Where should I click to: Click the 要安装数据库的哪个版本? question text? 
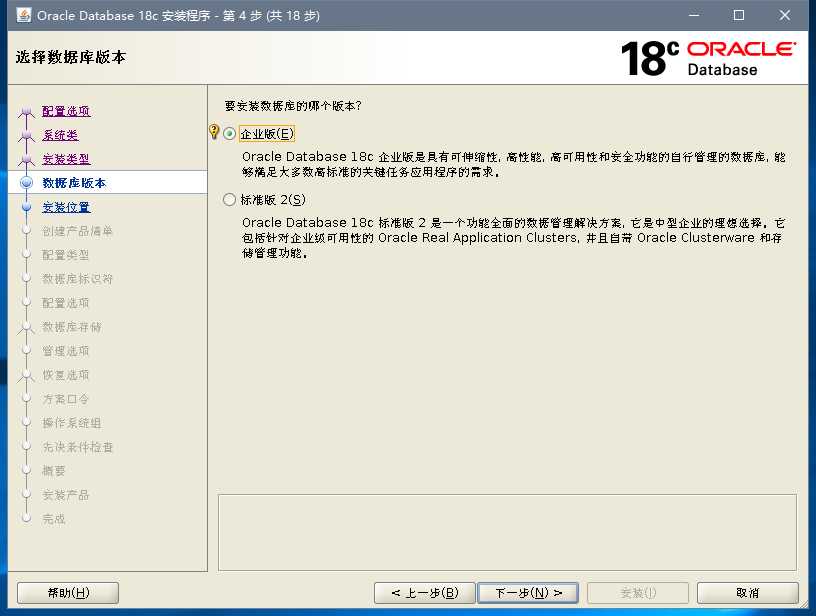[293, 106]
